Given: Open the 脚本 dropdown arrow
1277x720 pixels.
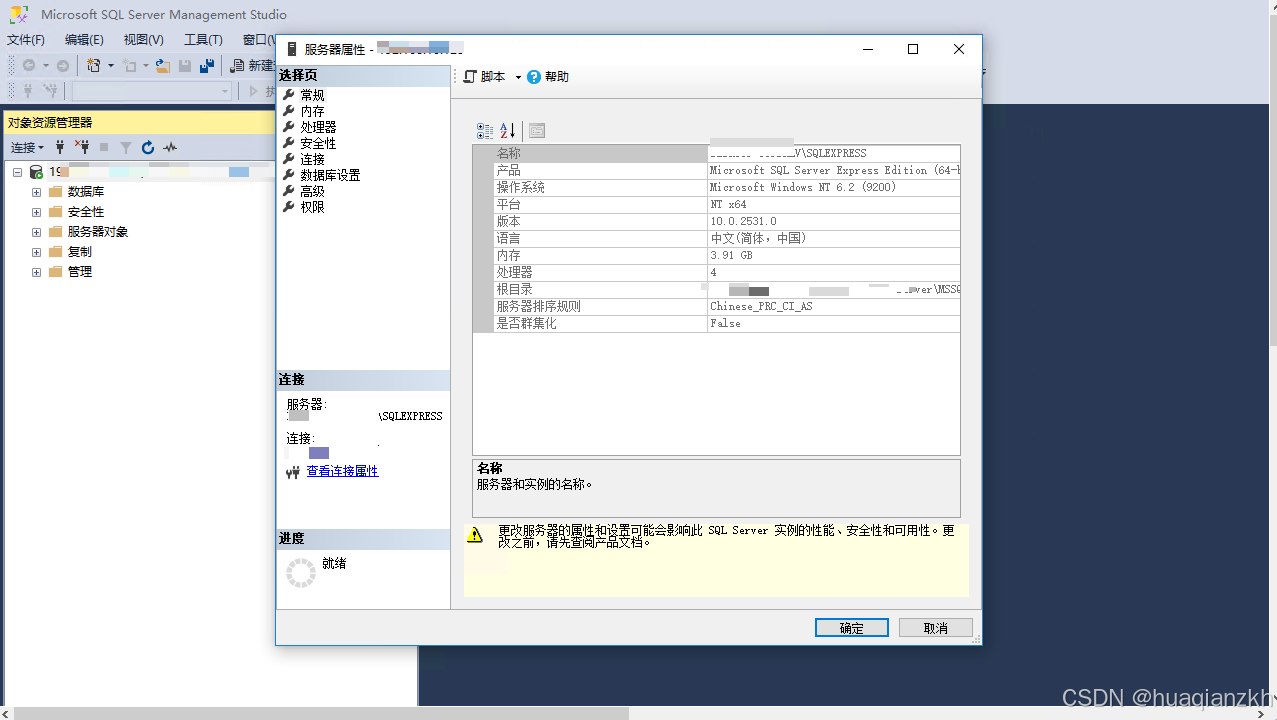Looking at the screenshot, I should [x=518, y=77].
